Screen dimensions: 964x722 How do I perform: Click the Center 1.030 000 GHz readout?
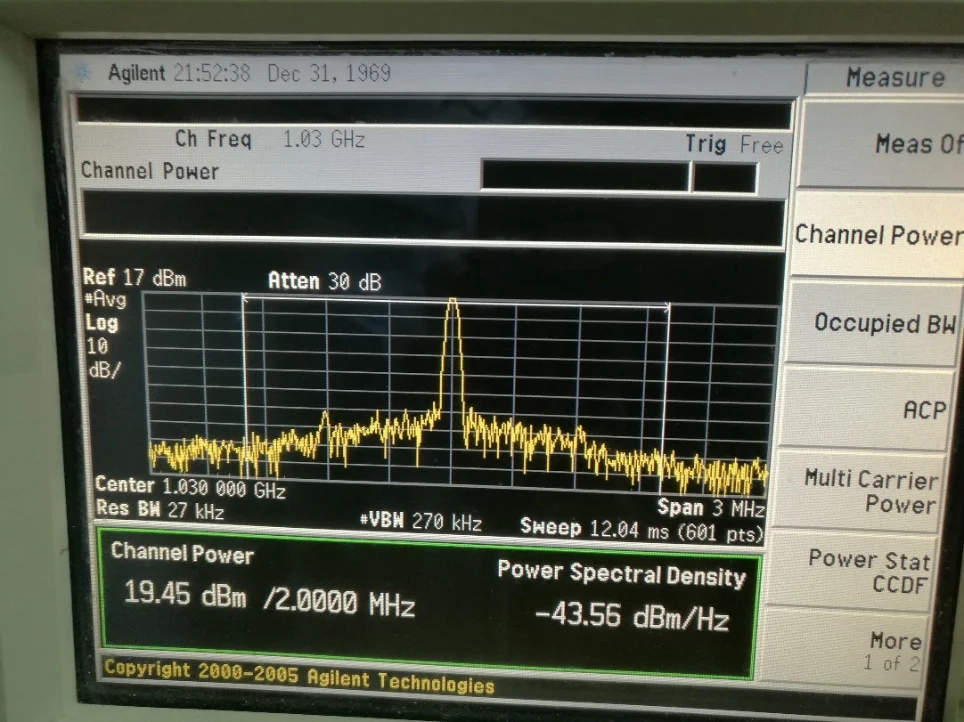click(191, 487)
